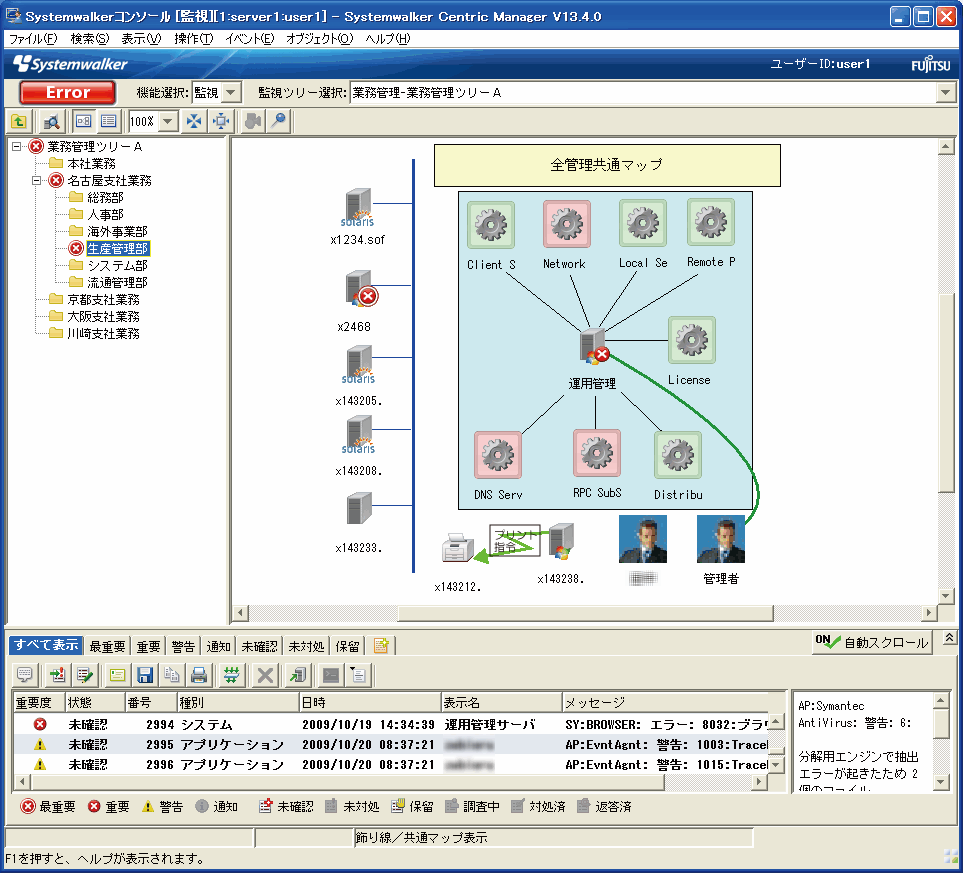
Task: Select the x143212 printer node
Action: pyautogui.click(x=458, y=548)
